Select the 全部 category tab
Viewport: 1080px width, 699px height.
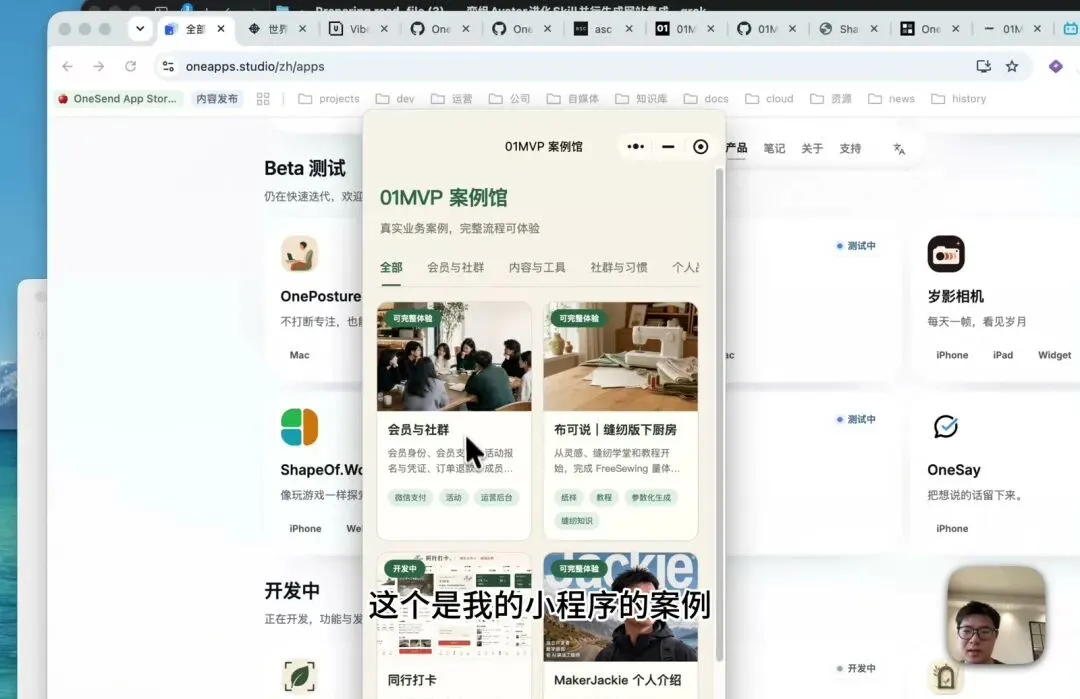click(x=391, y=267)
